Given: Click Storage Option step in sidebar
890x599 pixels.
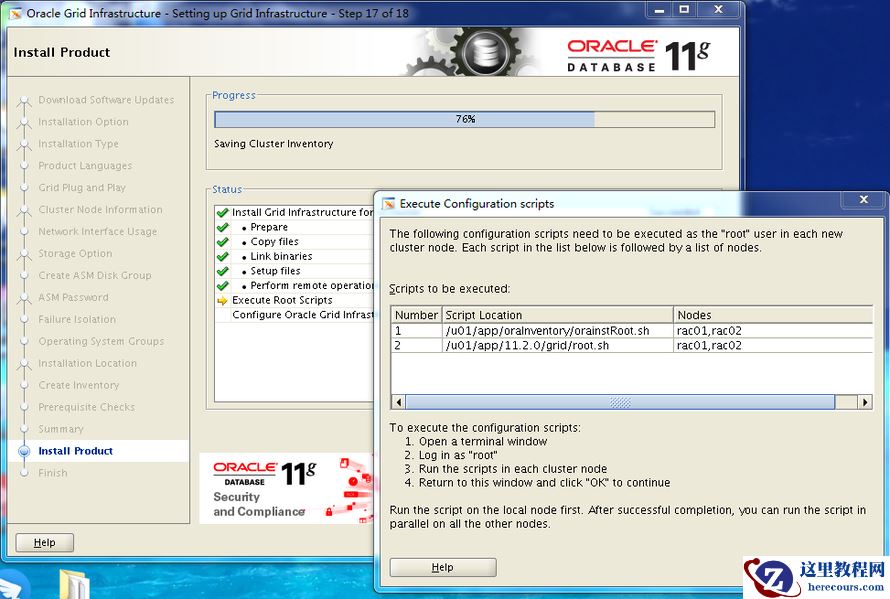Looking at the screenshot, I should pos(75,253).
